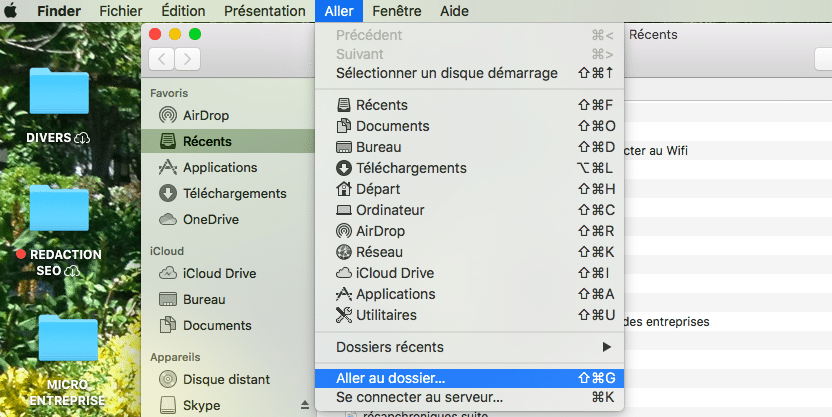Go back with the Finder back arrow
This screenshot has width=832, height=417.
[x=161, y=59]
